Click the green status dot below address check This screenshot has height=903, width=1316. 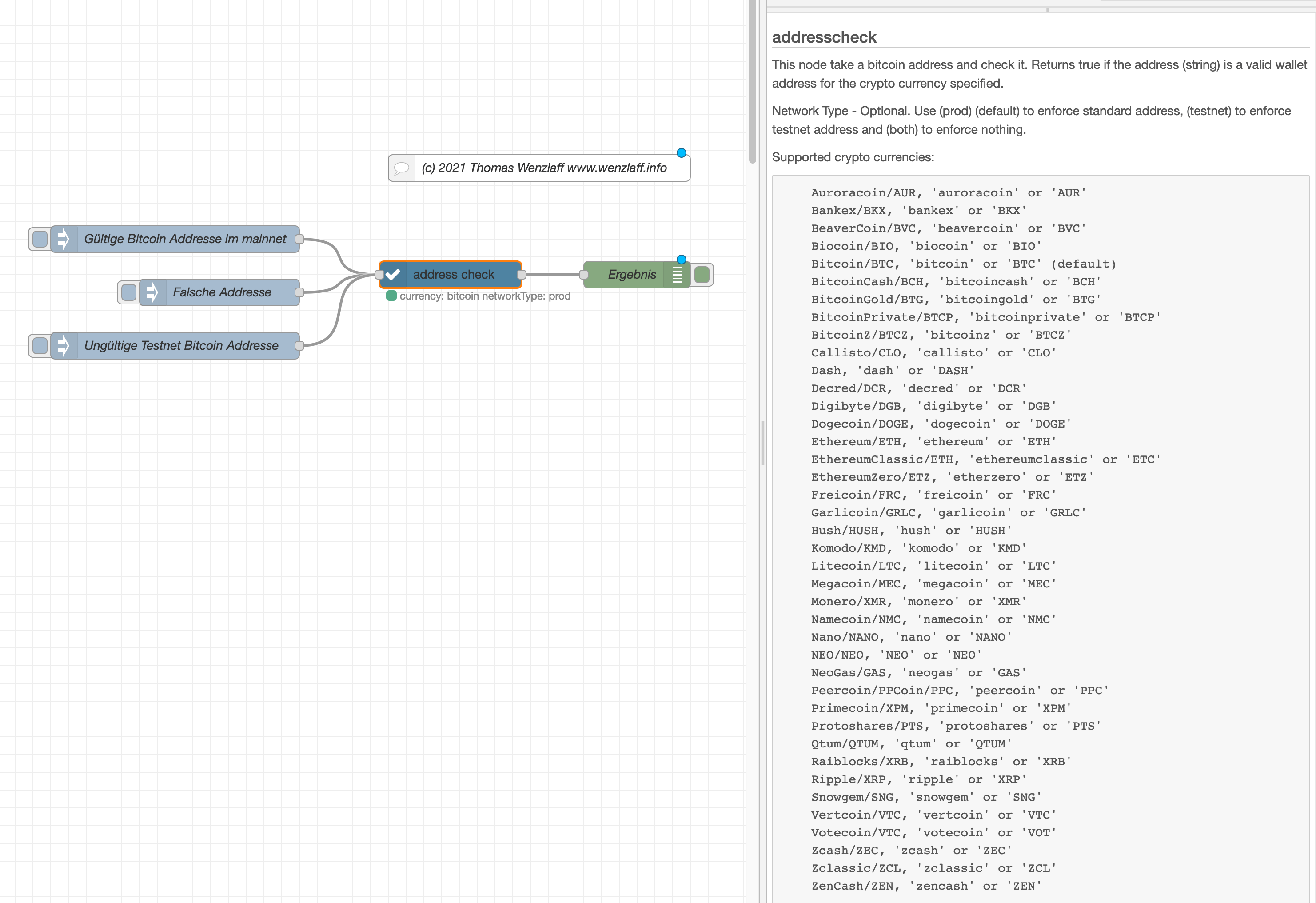tap(391, 295)
